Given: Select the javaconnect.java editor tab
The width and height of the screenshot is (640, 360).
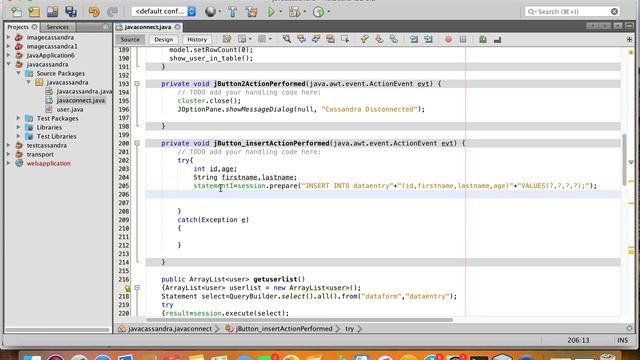Looking at the screenshot, I should pos(147,27).
